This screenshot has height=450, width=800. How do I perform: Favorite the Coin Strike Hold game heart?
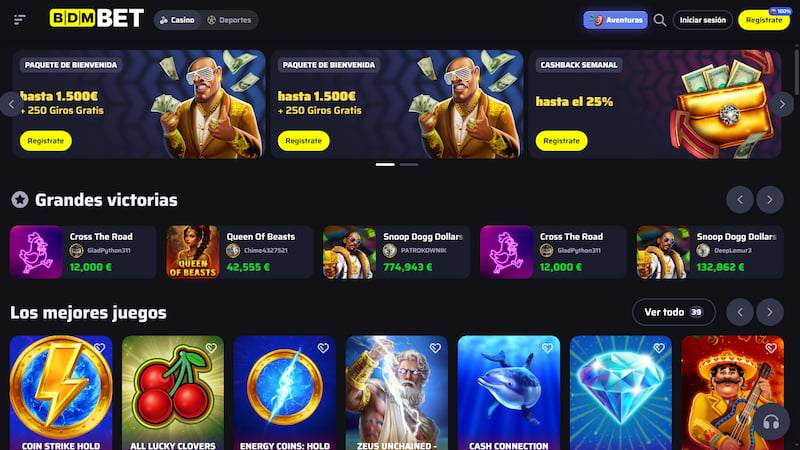pyautogui.click(x=99, y=348)
